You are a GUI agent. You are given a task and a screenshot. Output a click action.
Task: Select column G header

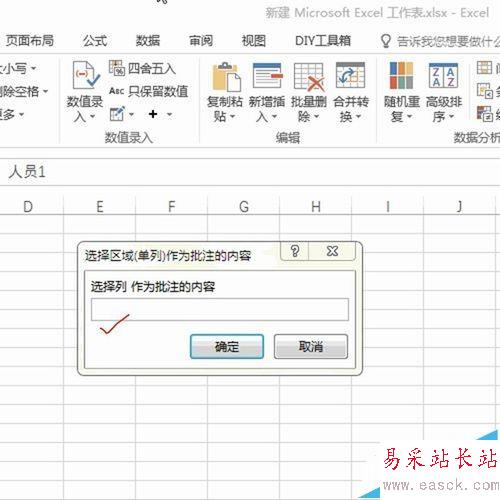click(x=244, y=207)
